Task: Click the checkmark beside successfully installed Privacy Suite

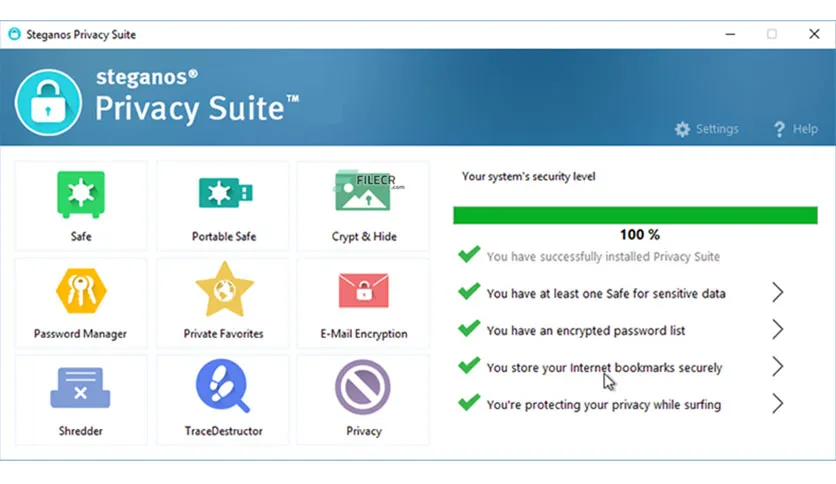Action: 469,254
